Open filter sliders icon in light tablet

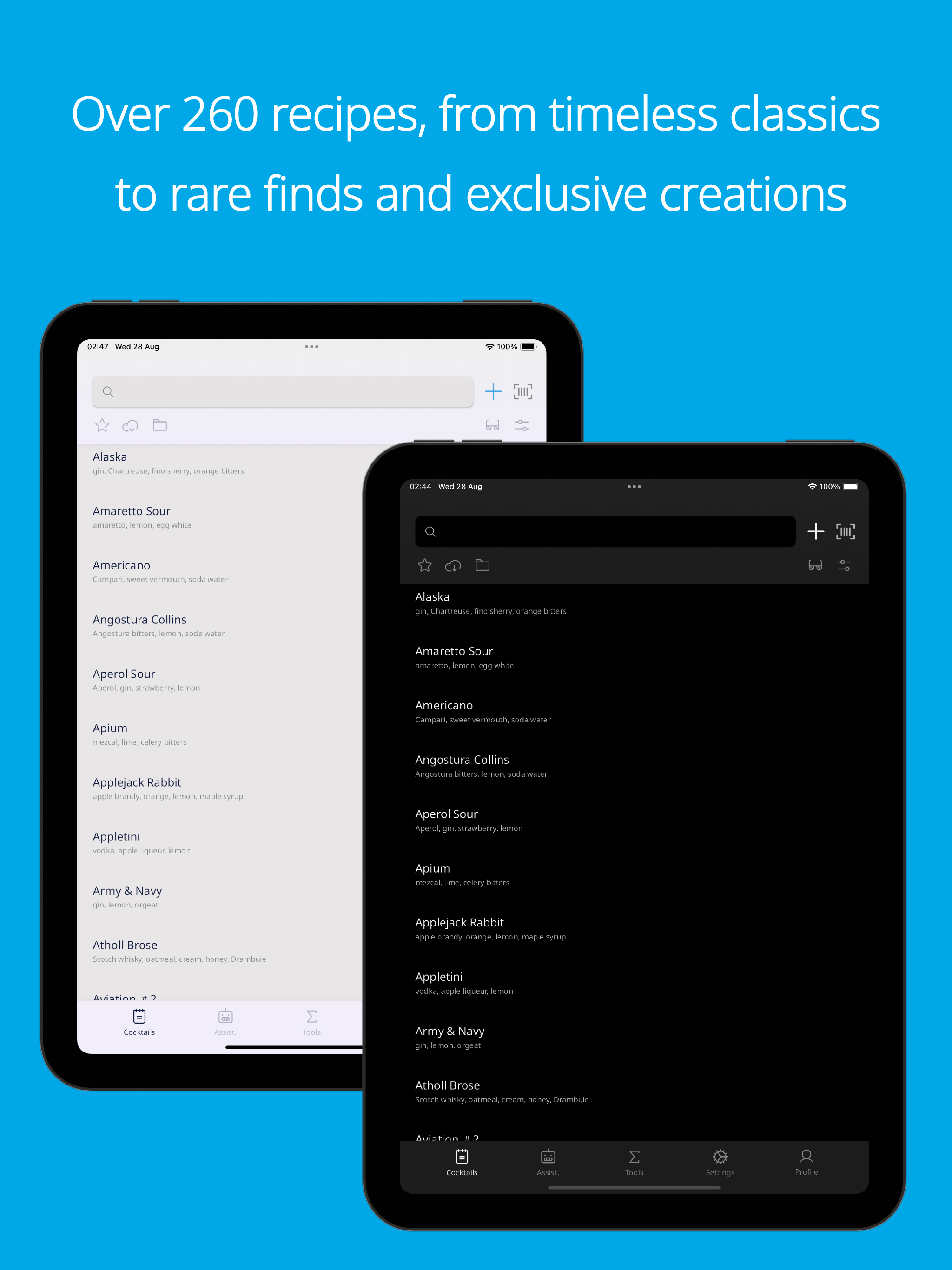pyautogui.click(x=522, y=425)
